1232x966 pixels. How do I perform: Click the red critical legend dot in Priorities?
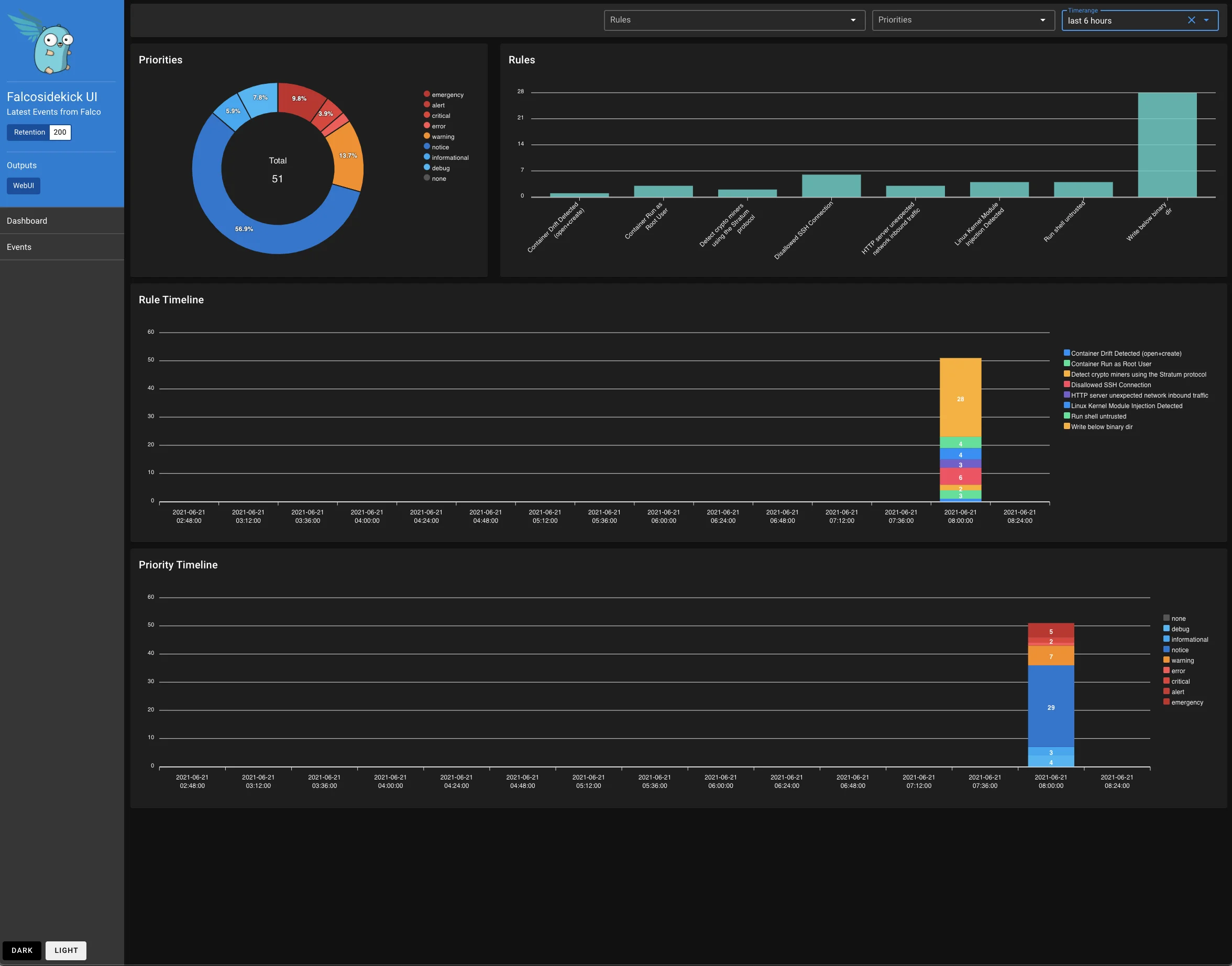[427, 115]
